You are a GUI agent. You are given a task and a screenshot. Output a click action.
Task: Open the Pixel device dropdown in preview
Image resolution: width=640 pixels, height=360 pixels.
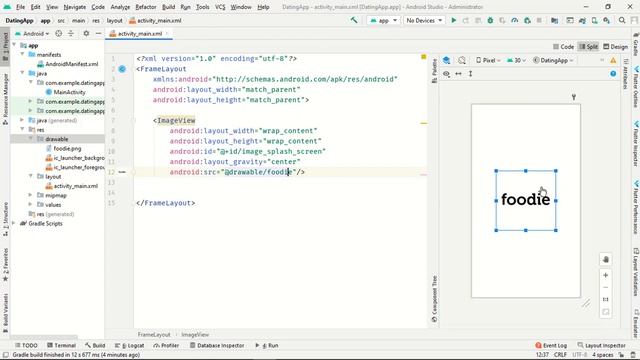tap(489, 60)
